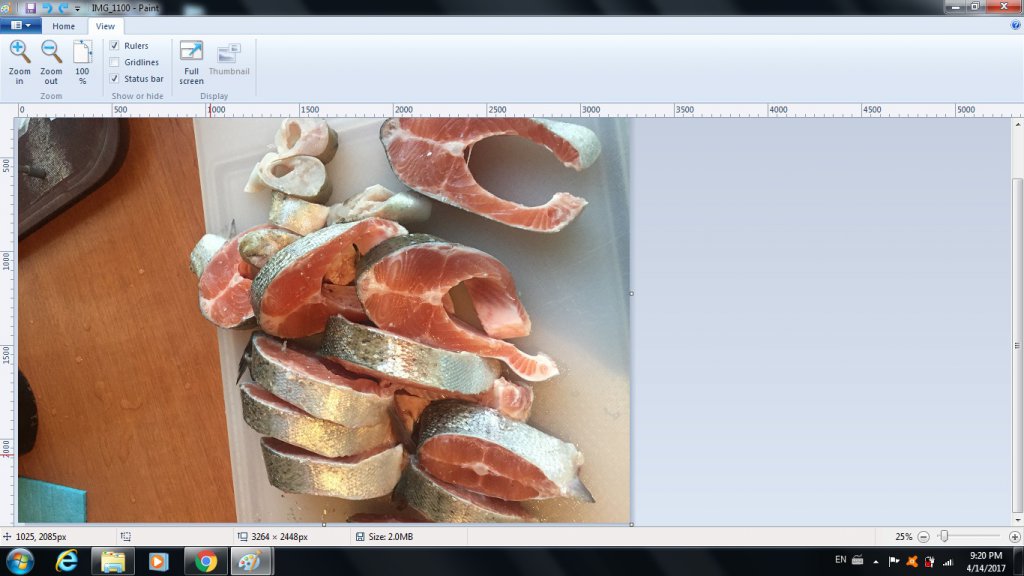Switch to the Home ribbon tab
The image size is (1024, 576).
tap(63, 26)
